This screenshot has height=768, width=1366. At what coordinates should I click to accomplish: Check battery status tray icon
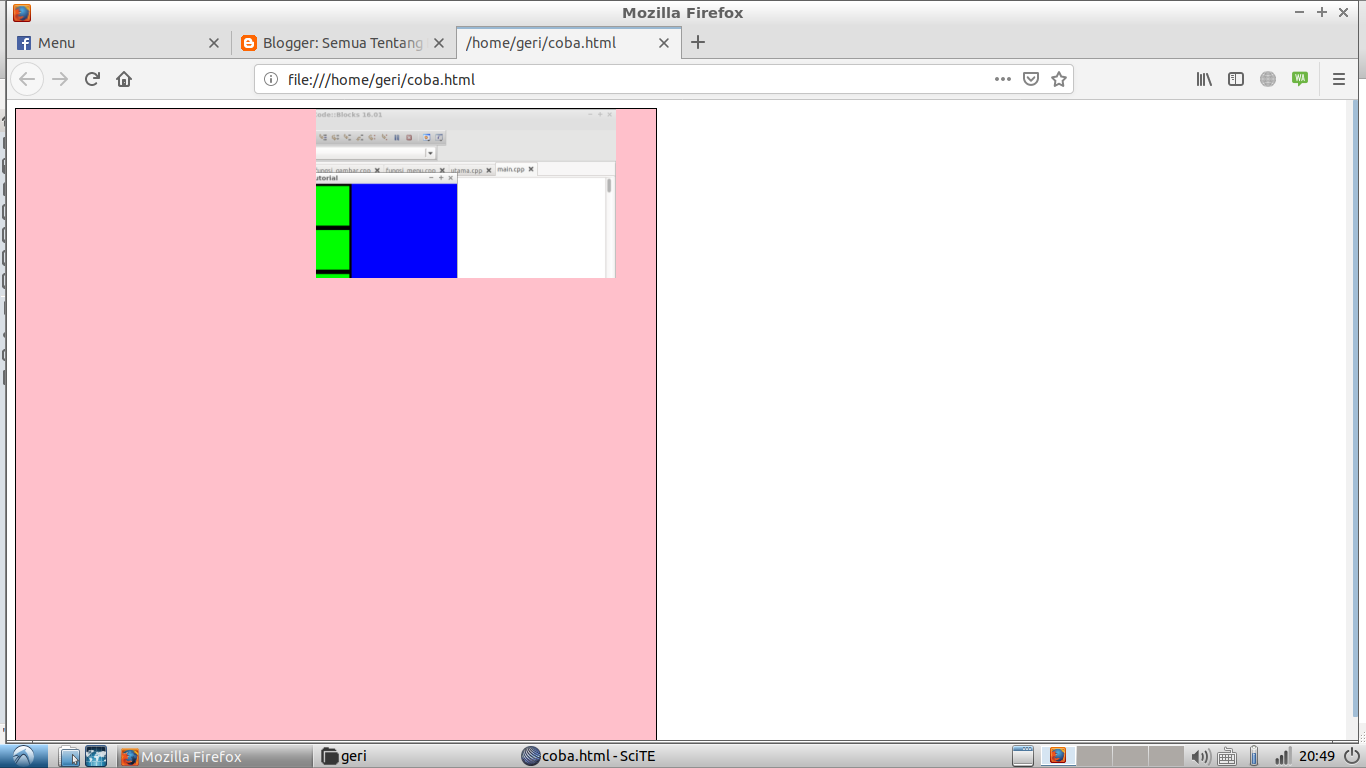point(1254,756)
